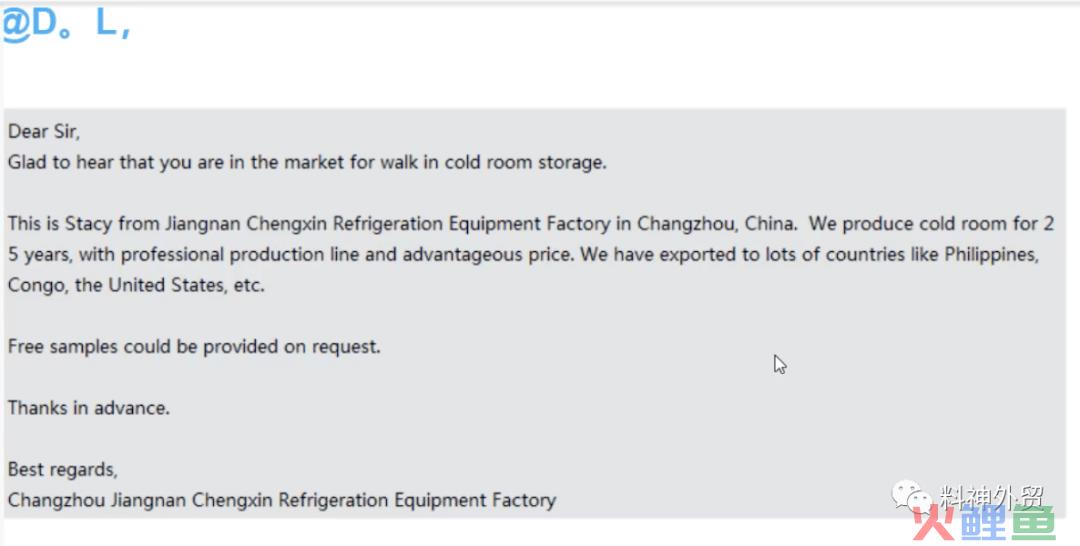The image size is (1080, 546).
Task: Click the 'Thanks in advance.' line
Action: click(88, 408)
